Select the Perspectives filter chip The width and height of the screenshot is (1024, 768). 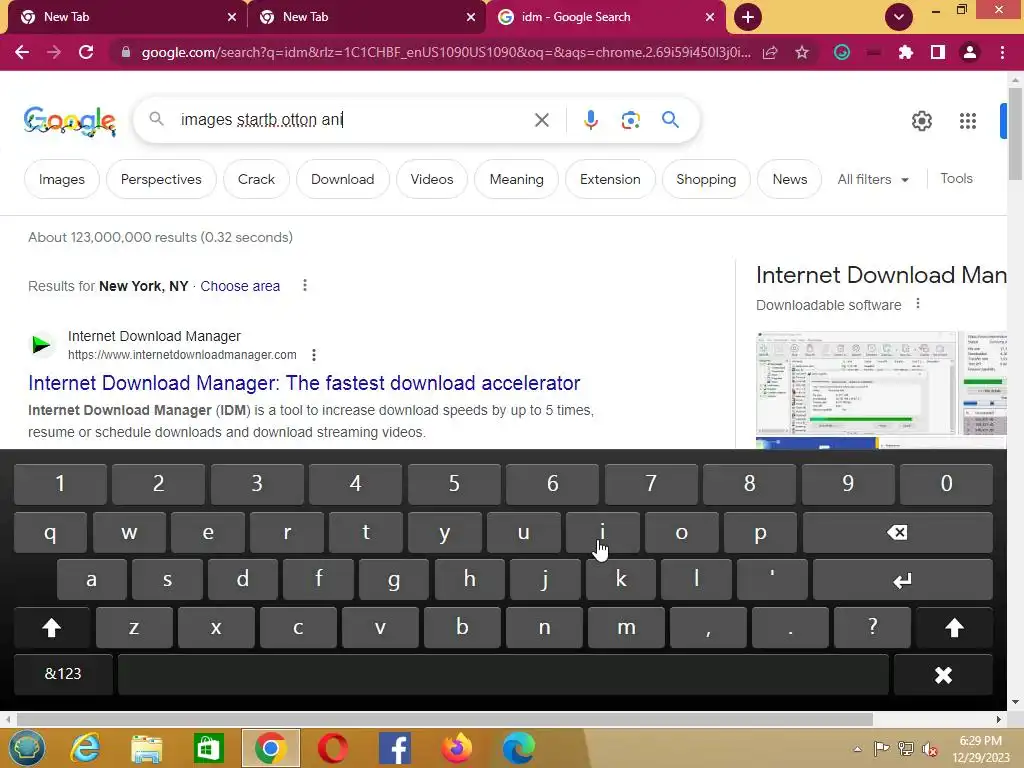click(x=161, y=179)
